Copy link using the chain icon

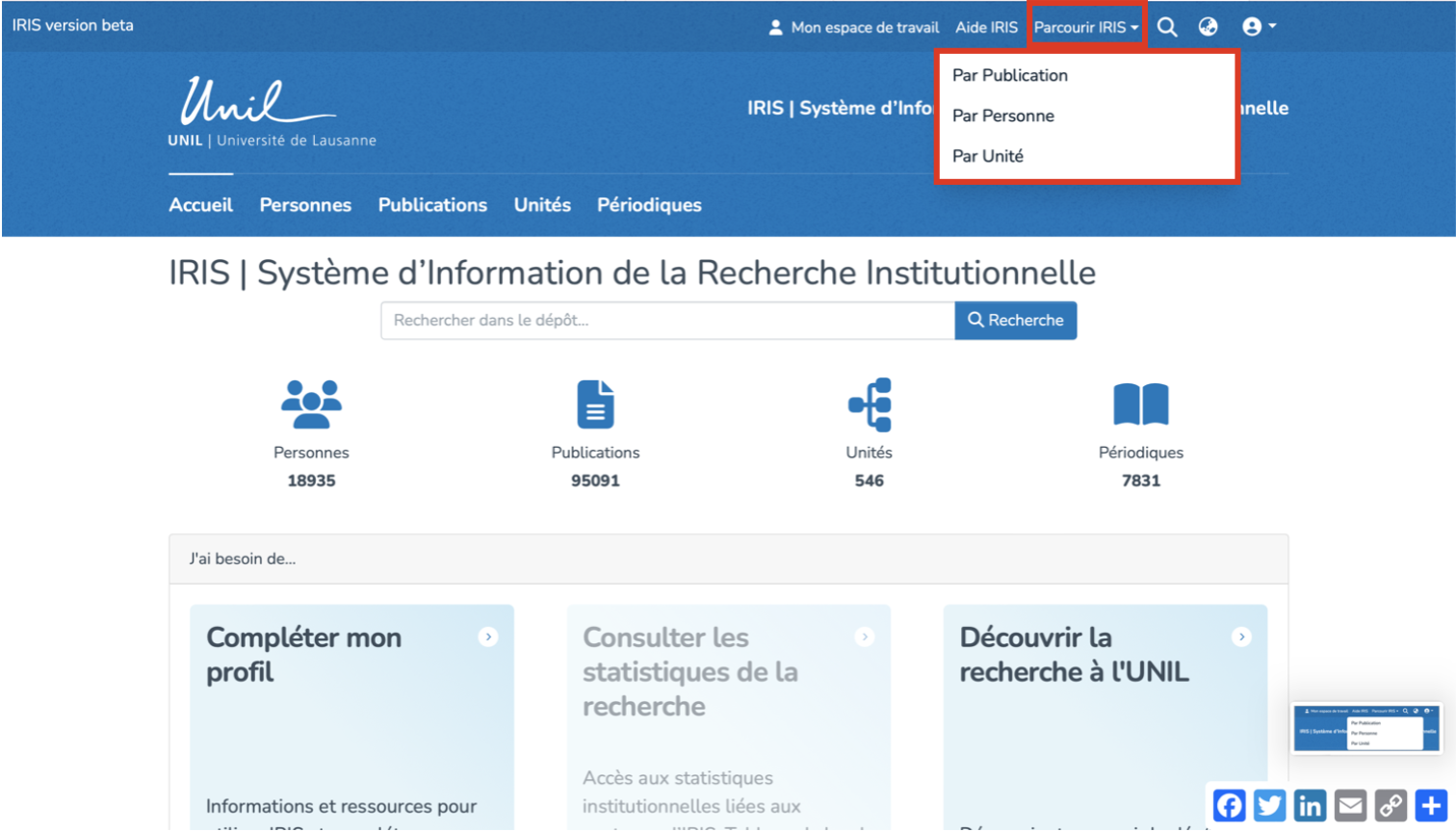click(1391, 805)
